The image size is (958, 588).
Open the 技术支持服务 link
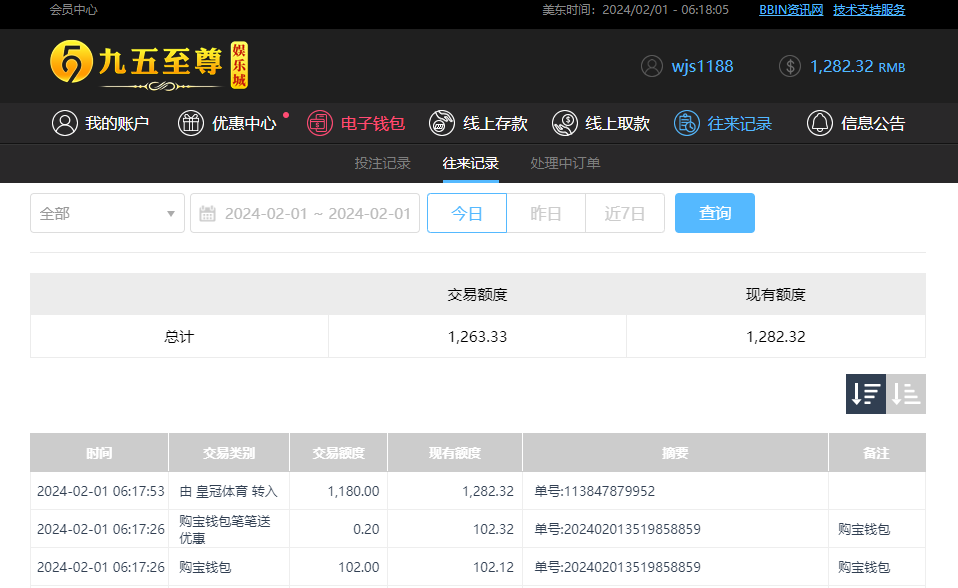click(x=869, y=10)
